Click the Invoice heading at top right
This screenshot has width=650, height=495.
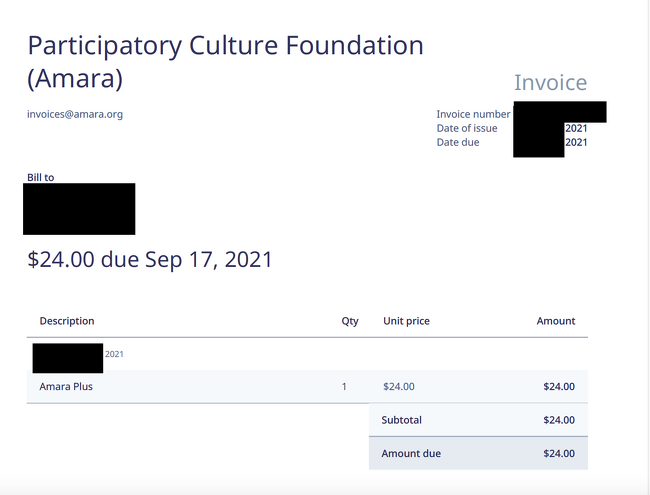(550, 83)
